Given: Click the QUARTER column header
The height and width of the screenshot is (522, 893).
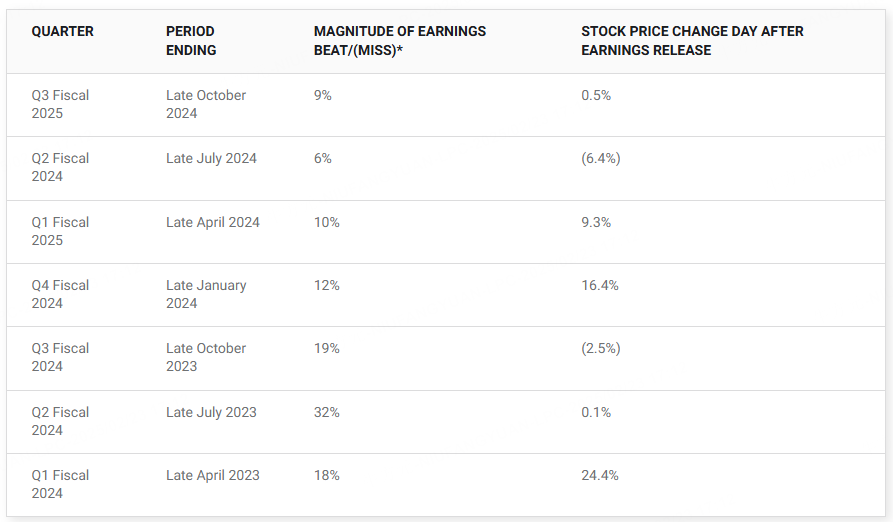Looking at the screenshot, I should 62,31.
